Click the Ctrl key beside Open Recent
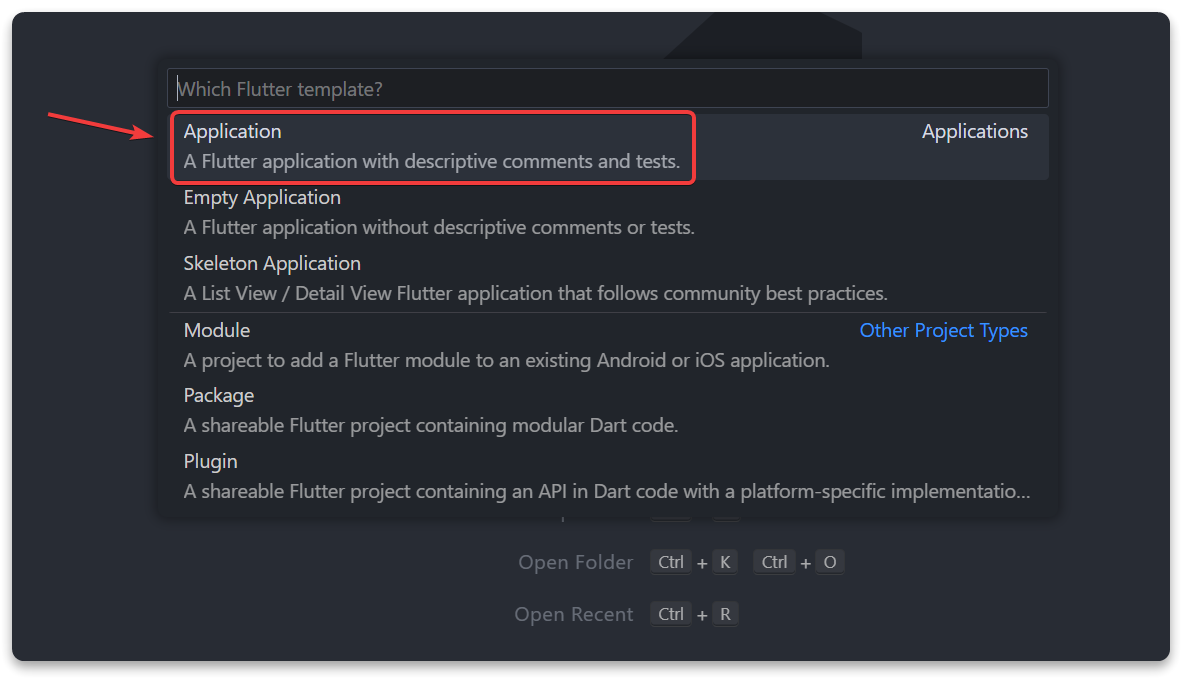The image size is (1182, 679). pos(671,614)
